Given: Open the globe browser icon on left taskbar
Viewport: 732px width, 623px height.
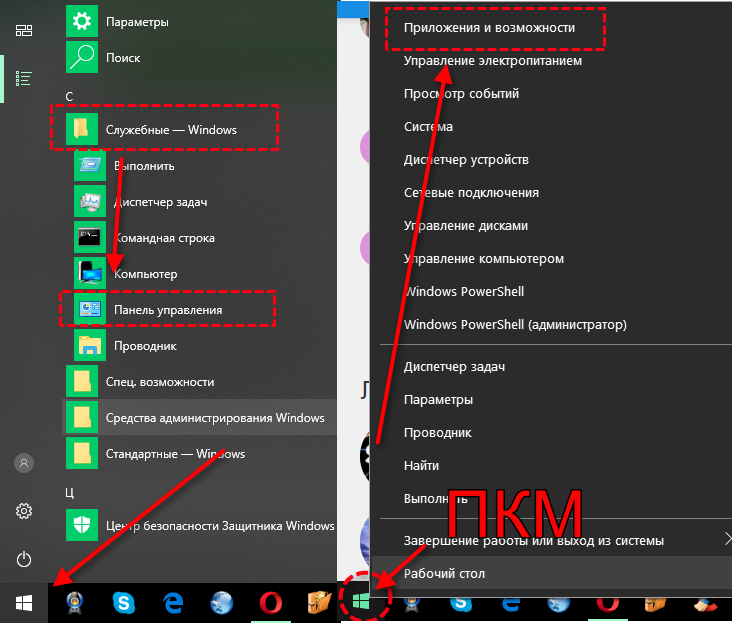Looking at the screenshot, I should tap(221, 603).
